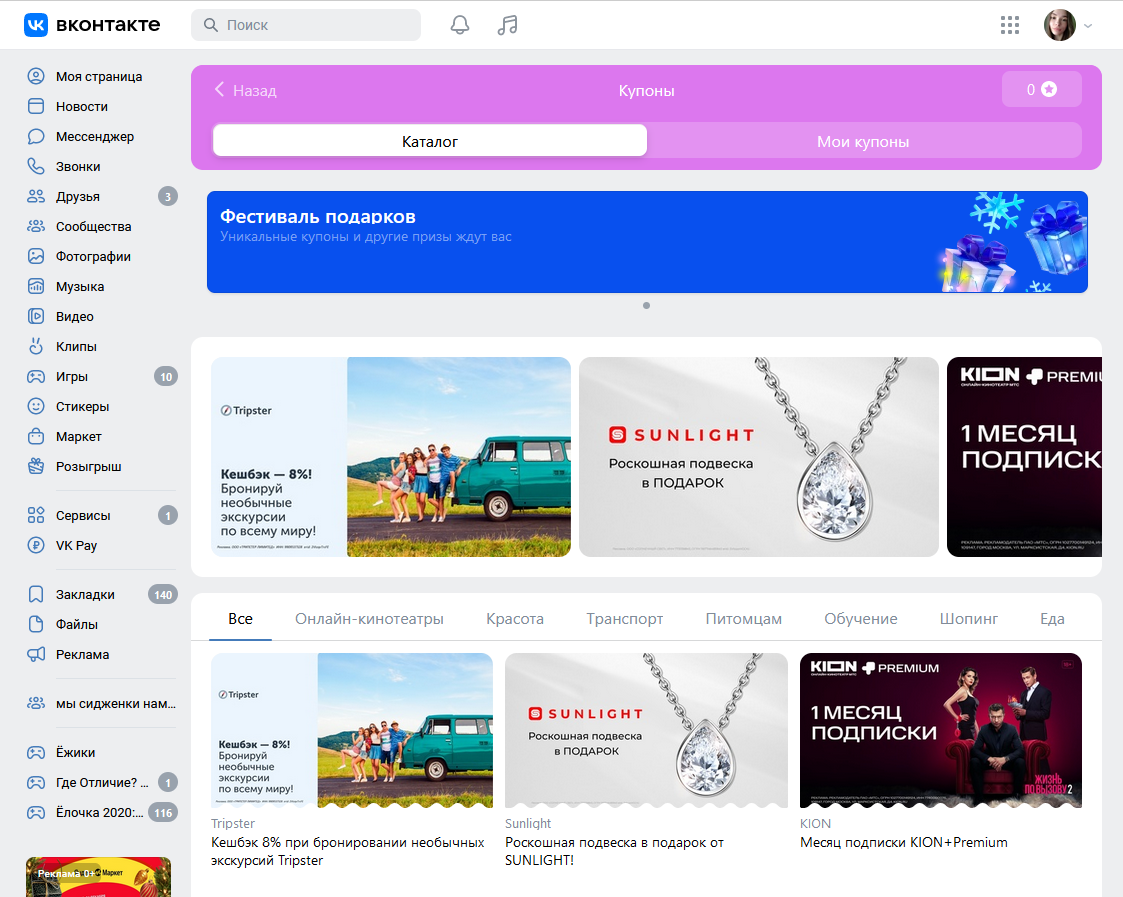
Task: Click the coupon points balance 0
Action: (x=1041, y=90)
